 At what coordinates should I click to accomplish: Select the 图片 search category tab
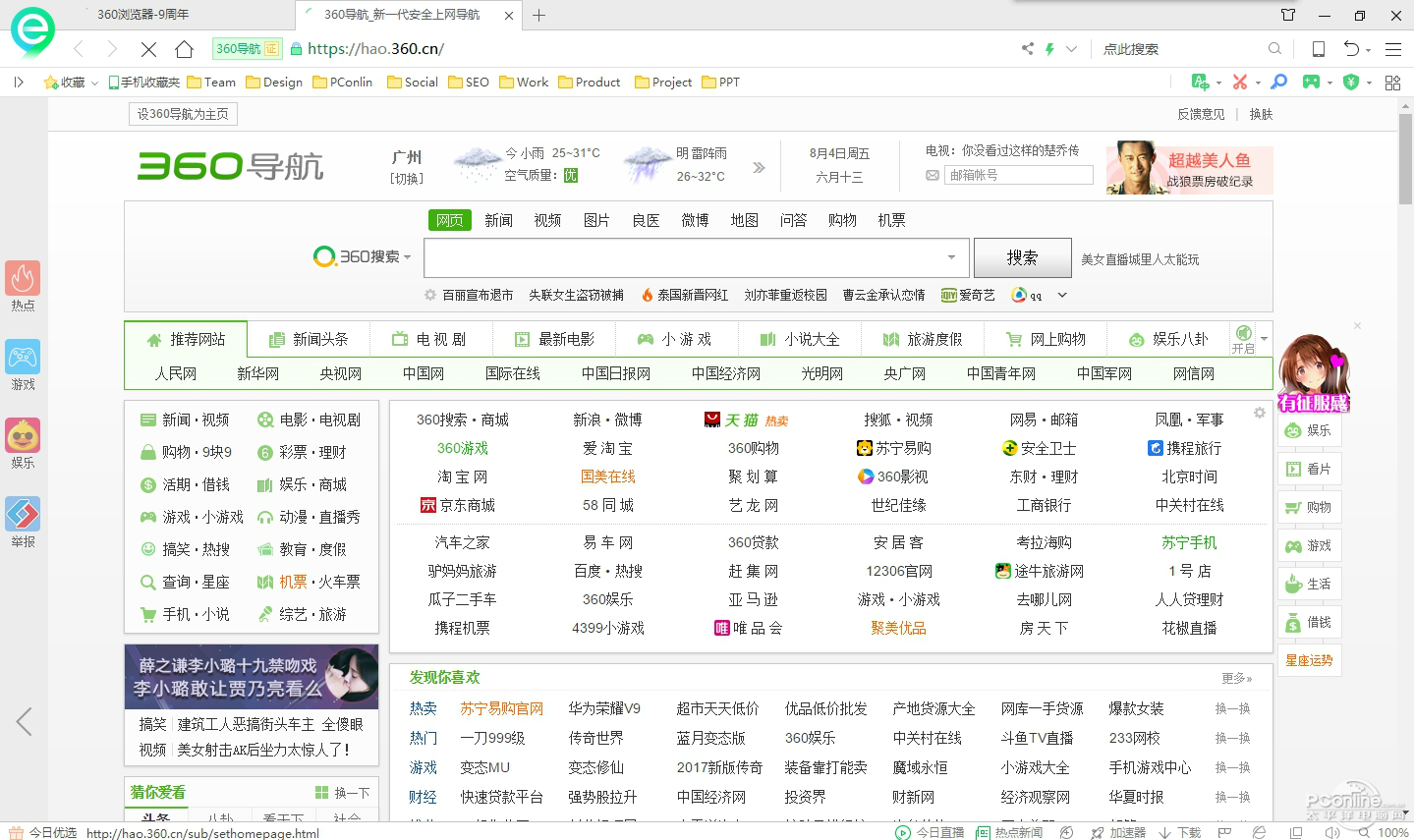596,219
